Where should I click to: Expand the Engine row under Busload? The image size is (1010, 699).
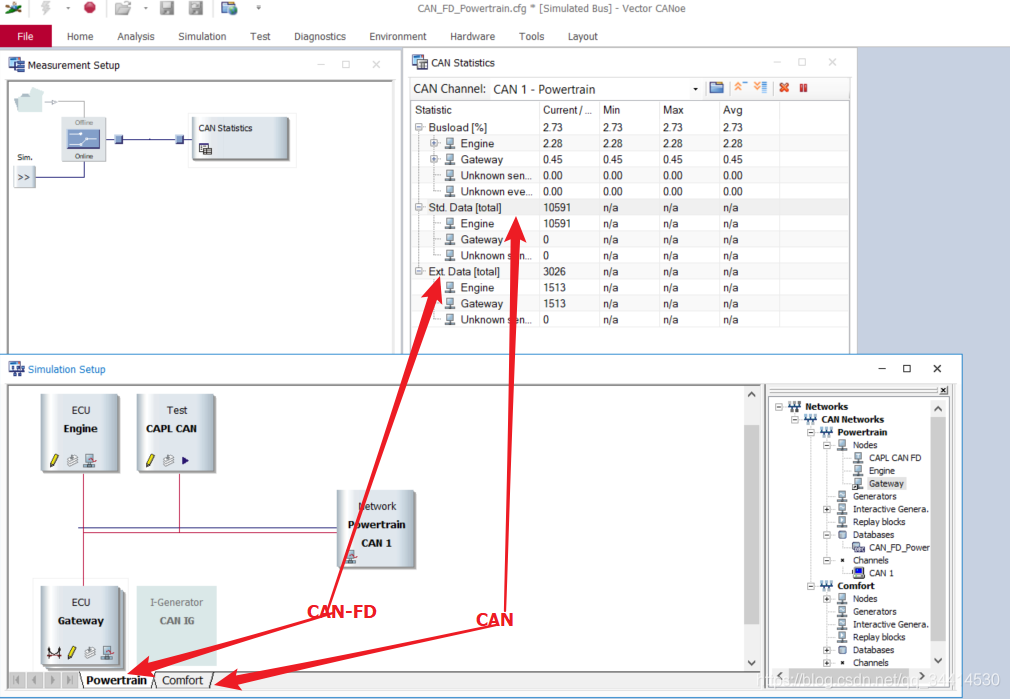point(434,143)
